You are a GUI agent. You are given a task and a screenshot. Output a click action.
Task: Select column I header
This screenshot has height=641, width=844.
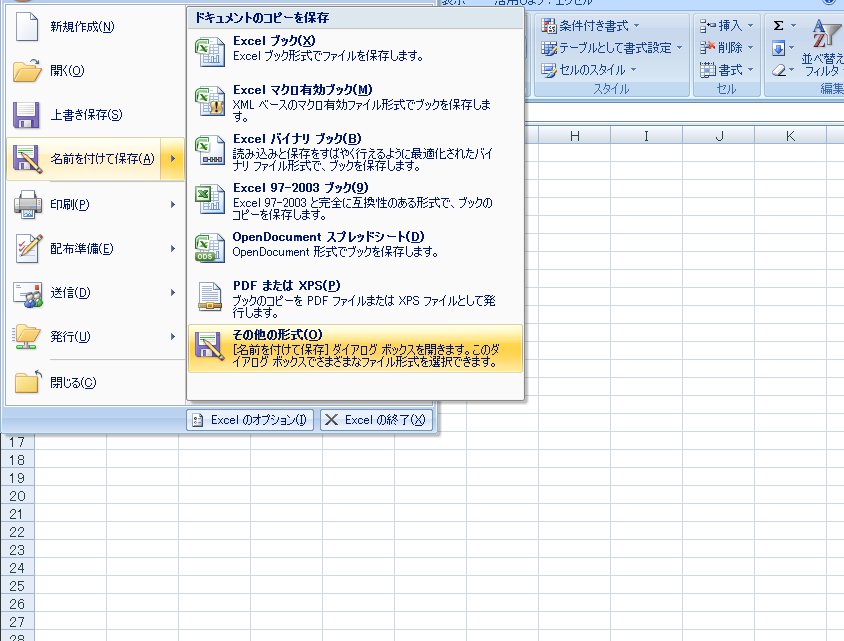click(646, 136)
